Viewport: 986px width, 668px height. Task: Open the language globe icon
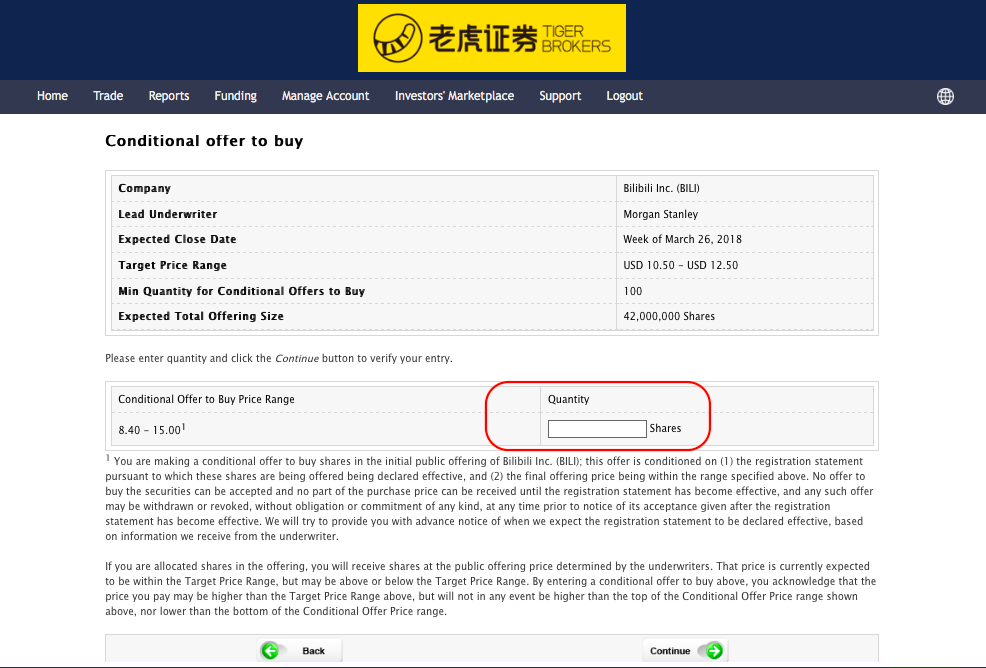[x=945, y=96]
